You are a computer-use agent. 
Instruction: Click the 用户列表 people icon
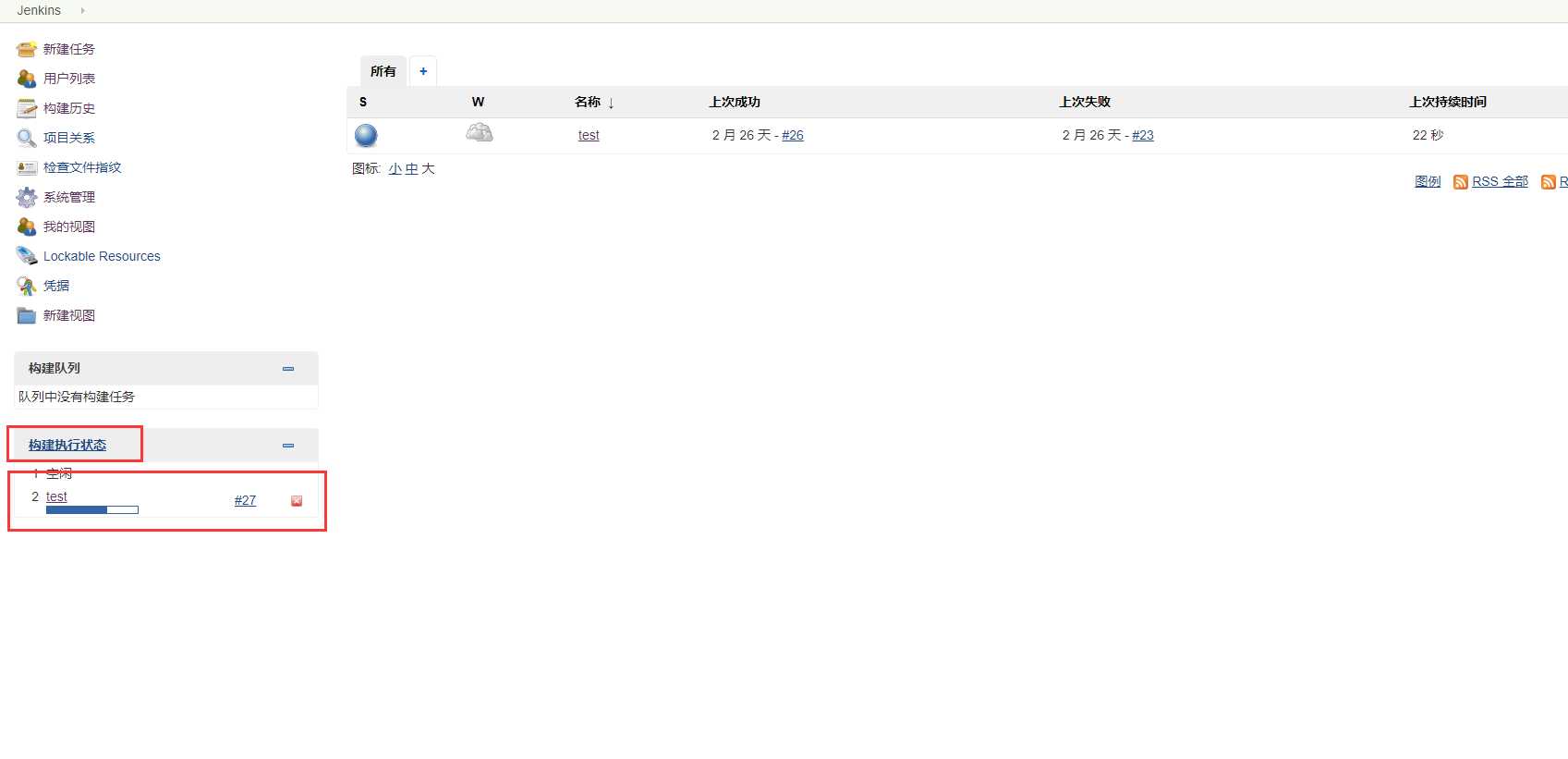pos(27,79)
